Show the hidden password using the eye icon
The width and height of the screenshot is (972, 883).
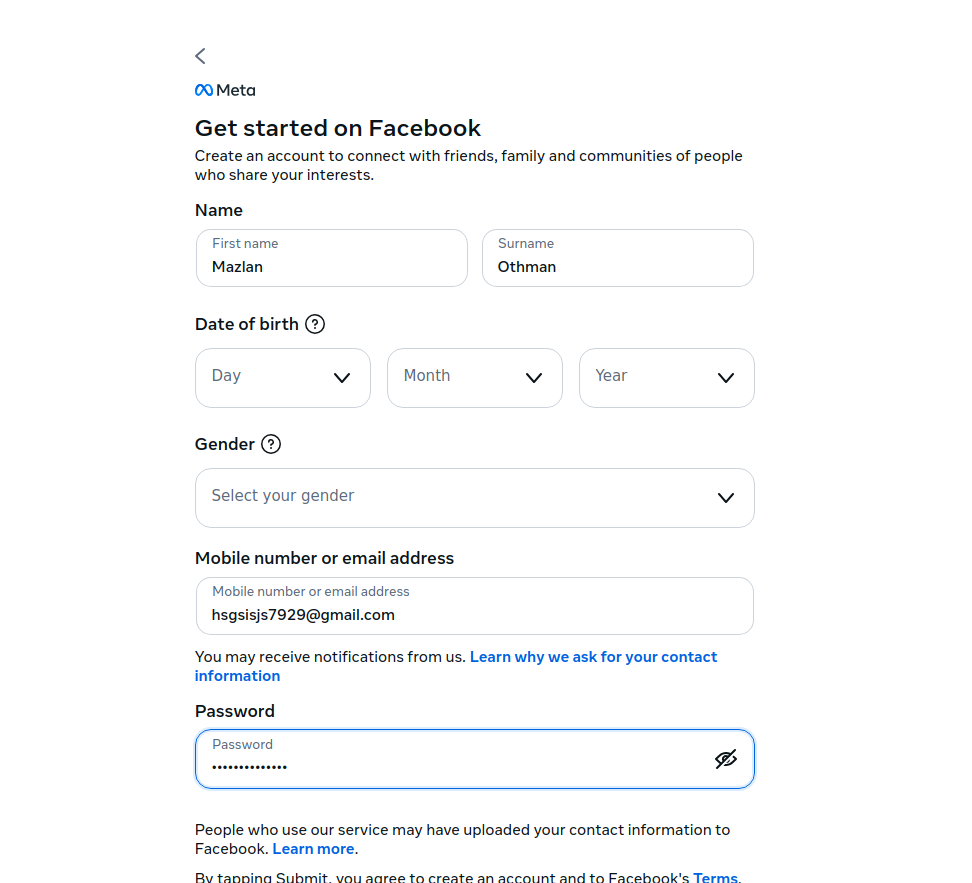pyautogui.click(x=726, y=759)
